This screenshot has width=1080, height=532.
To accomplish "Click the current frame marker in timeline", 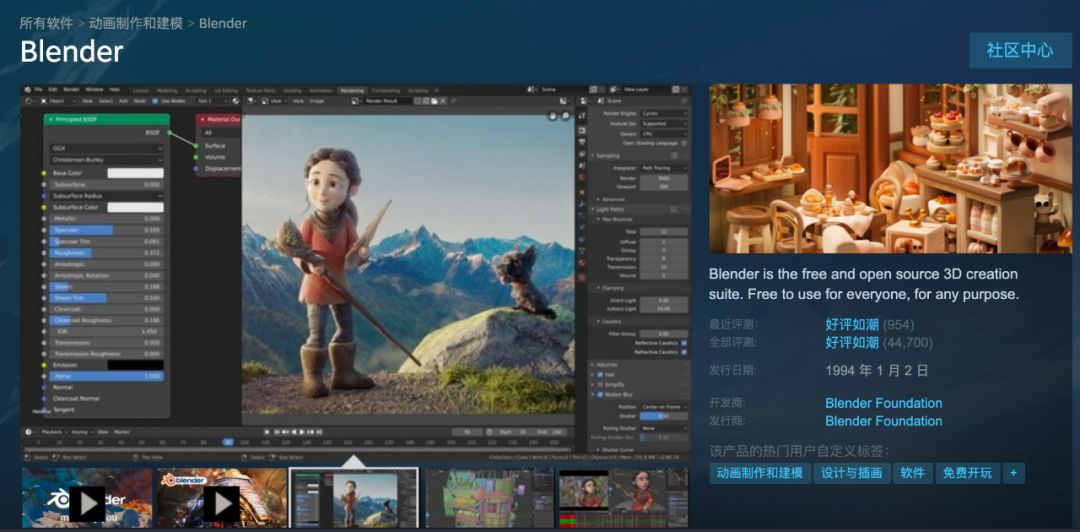I will [229, 442].
